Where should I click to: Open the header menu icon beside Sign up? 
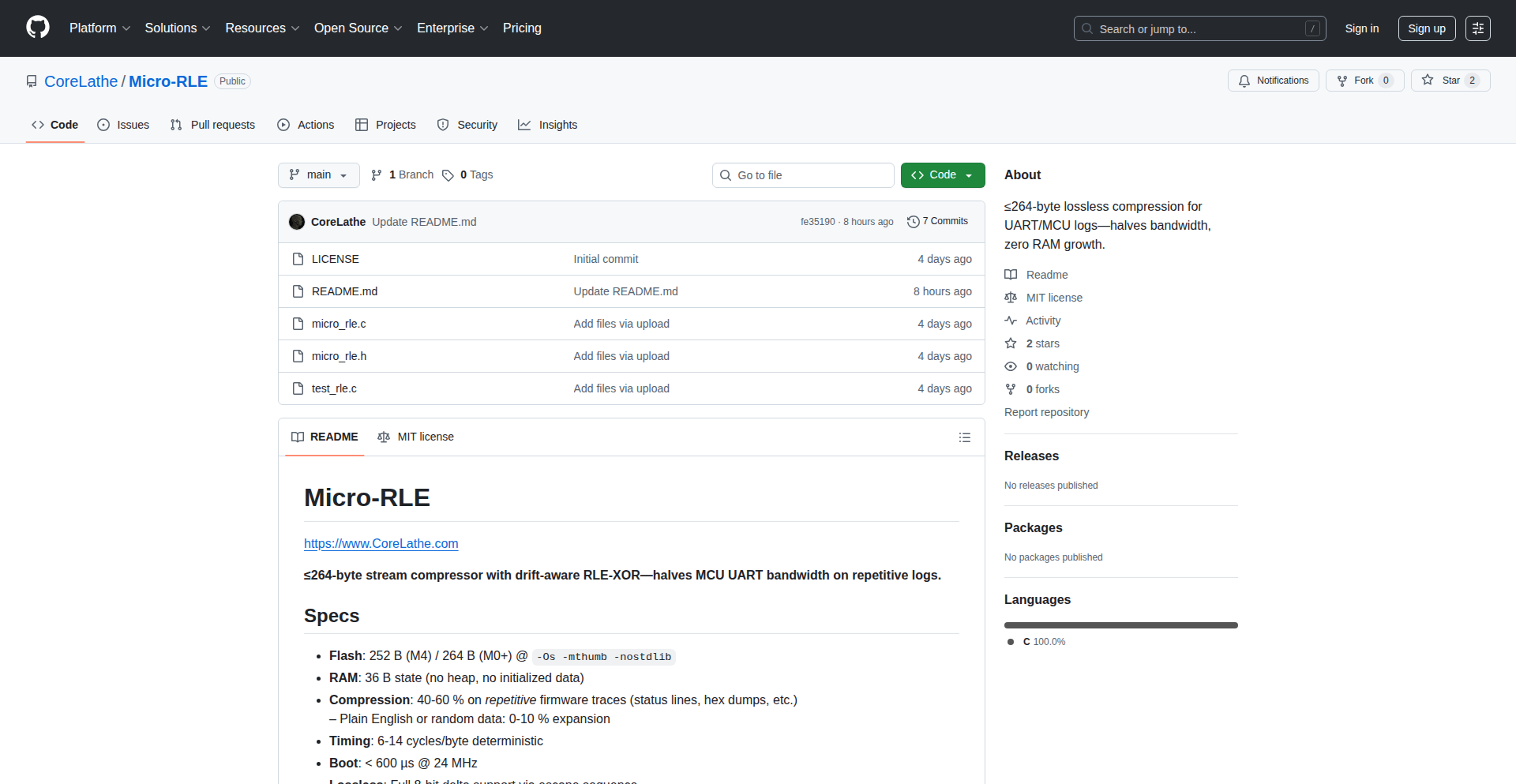coord(1477,28)
